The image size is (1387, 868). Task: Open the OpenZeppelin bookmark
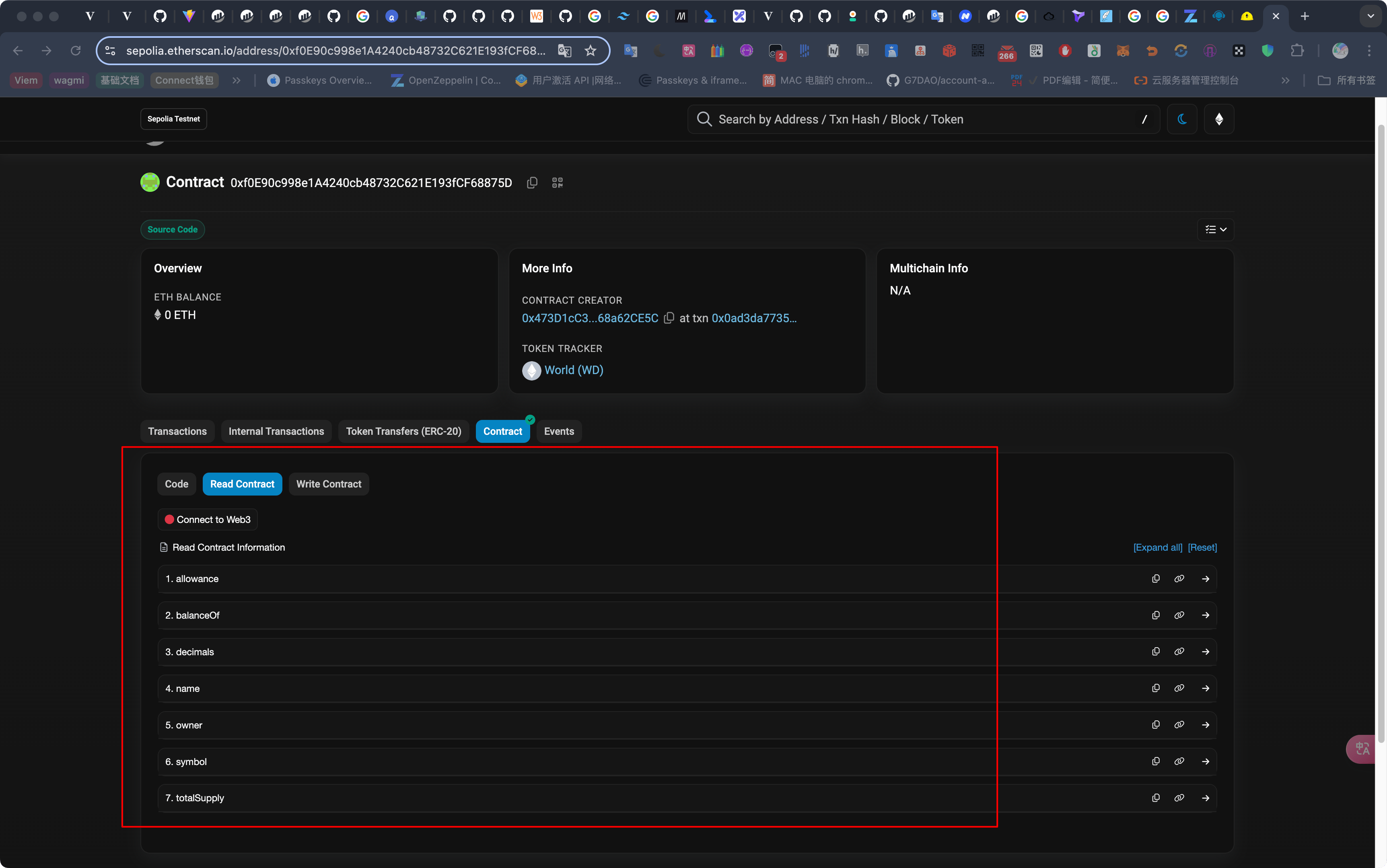445,80
